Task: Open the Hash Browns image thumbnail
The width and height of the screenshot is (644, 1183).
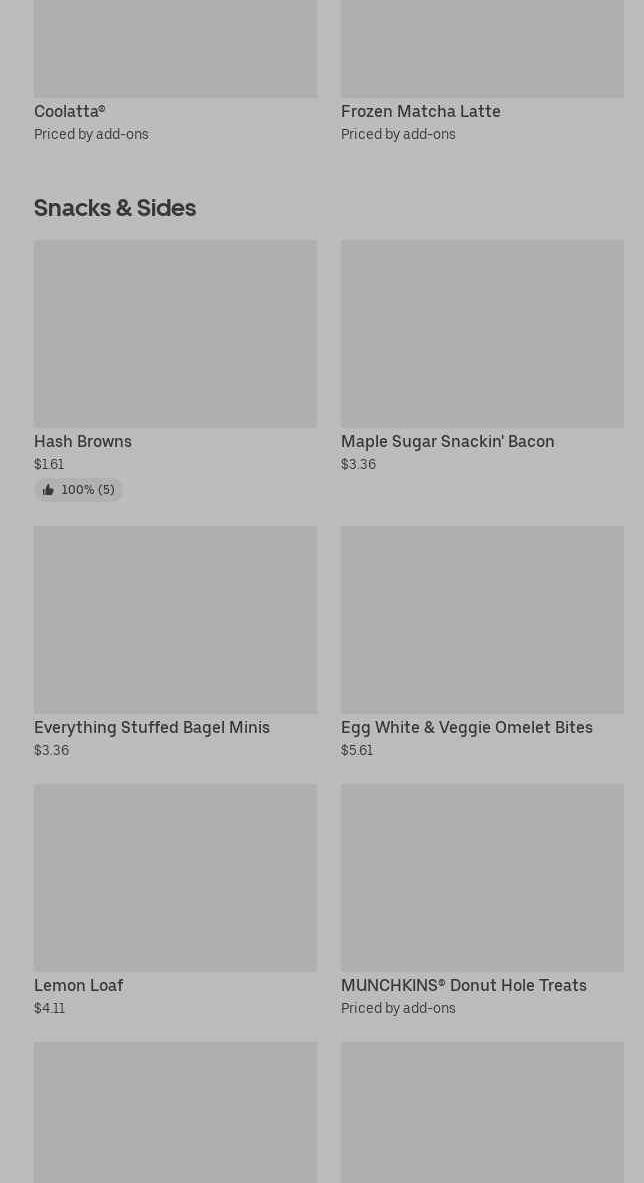Action: point(175,333)
